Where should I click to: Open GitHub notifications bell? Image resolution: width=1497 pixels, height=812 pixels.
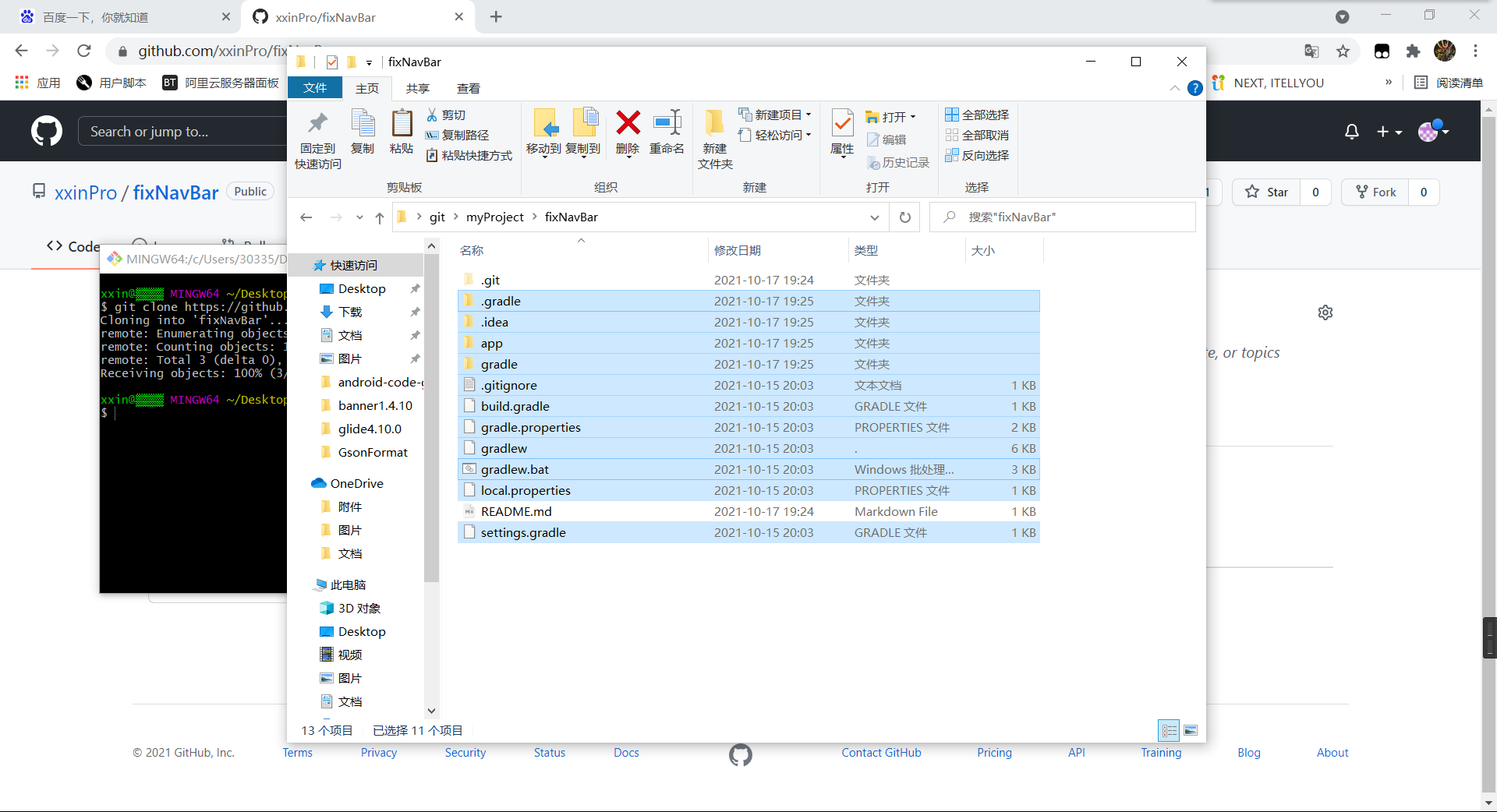pos(1352,132)
